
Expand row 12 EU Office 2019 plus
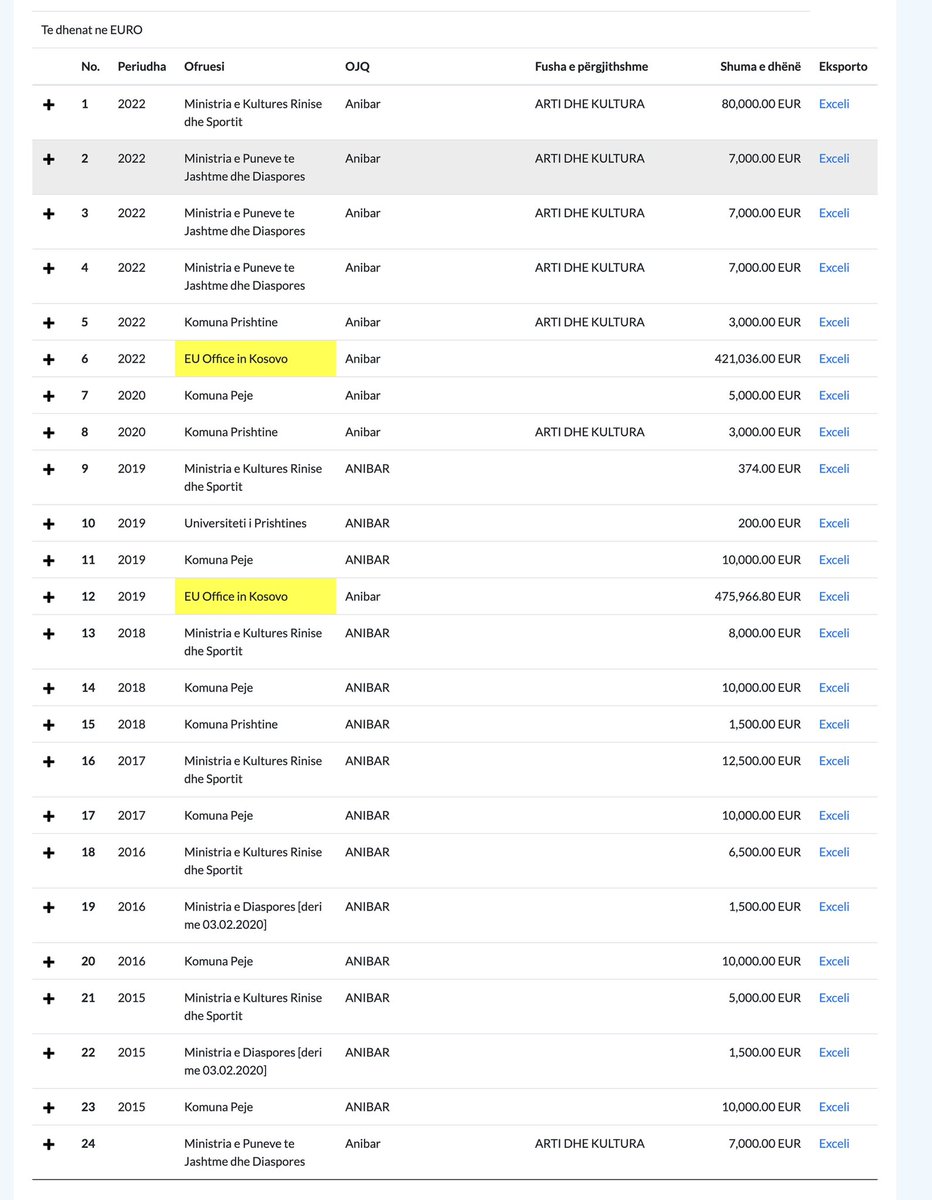(x=49, y=598)
